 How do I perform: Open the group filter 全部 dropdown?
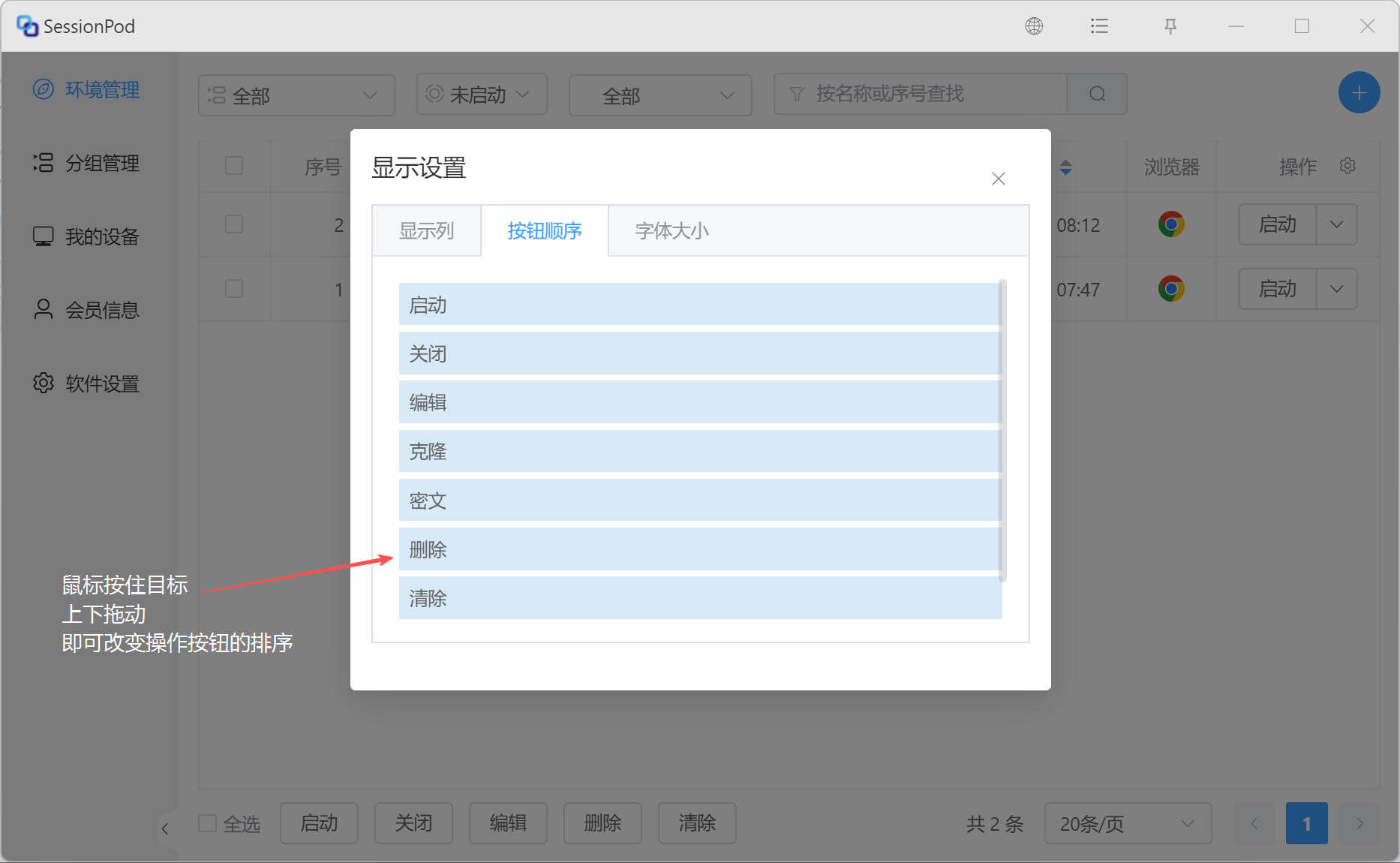[x=296, y=95]
